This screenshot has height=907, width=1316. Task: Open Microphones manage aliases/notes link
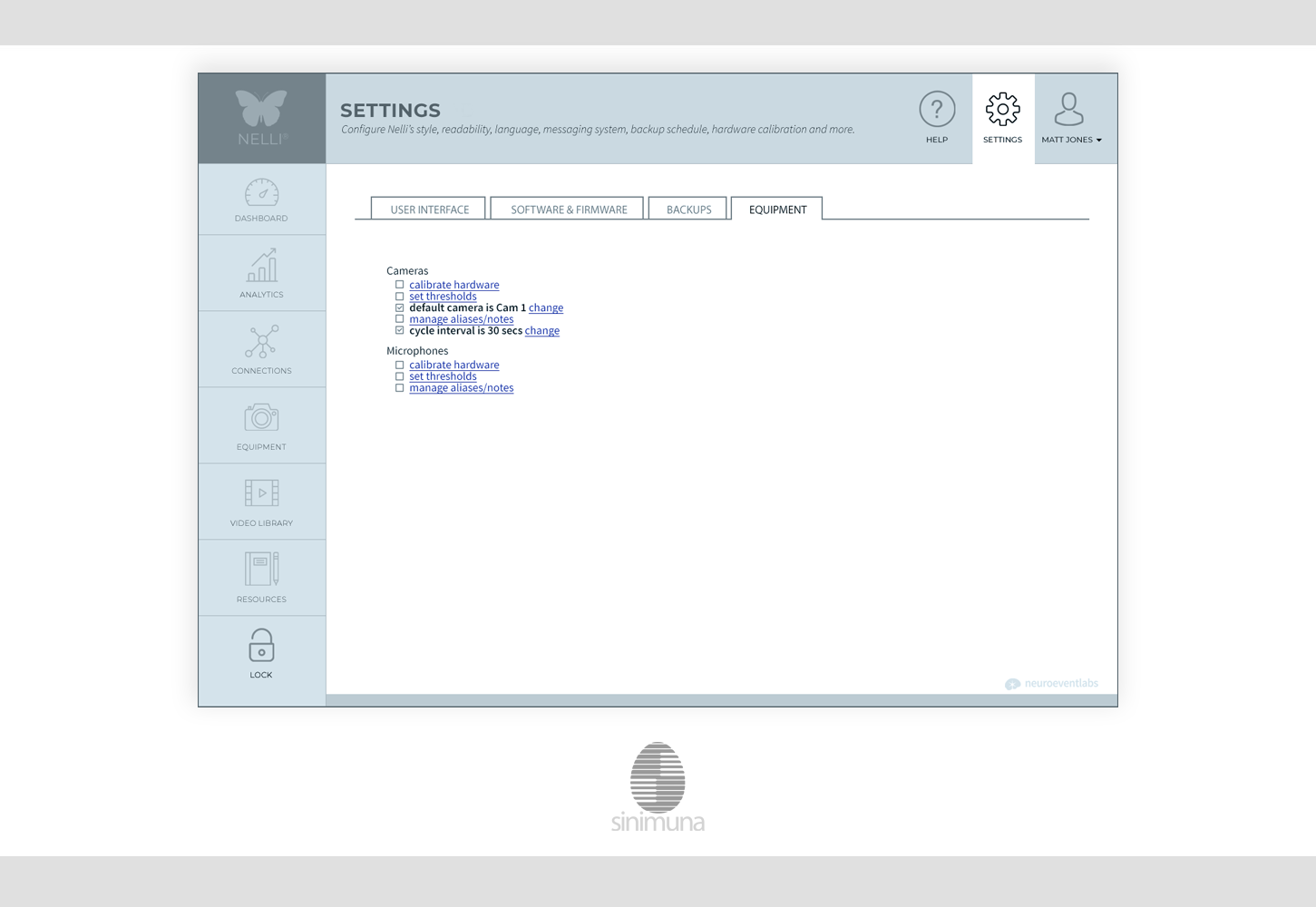(461, 387)
